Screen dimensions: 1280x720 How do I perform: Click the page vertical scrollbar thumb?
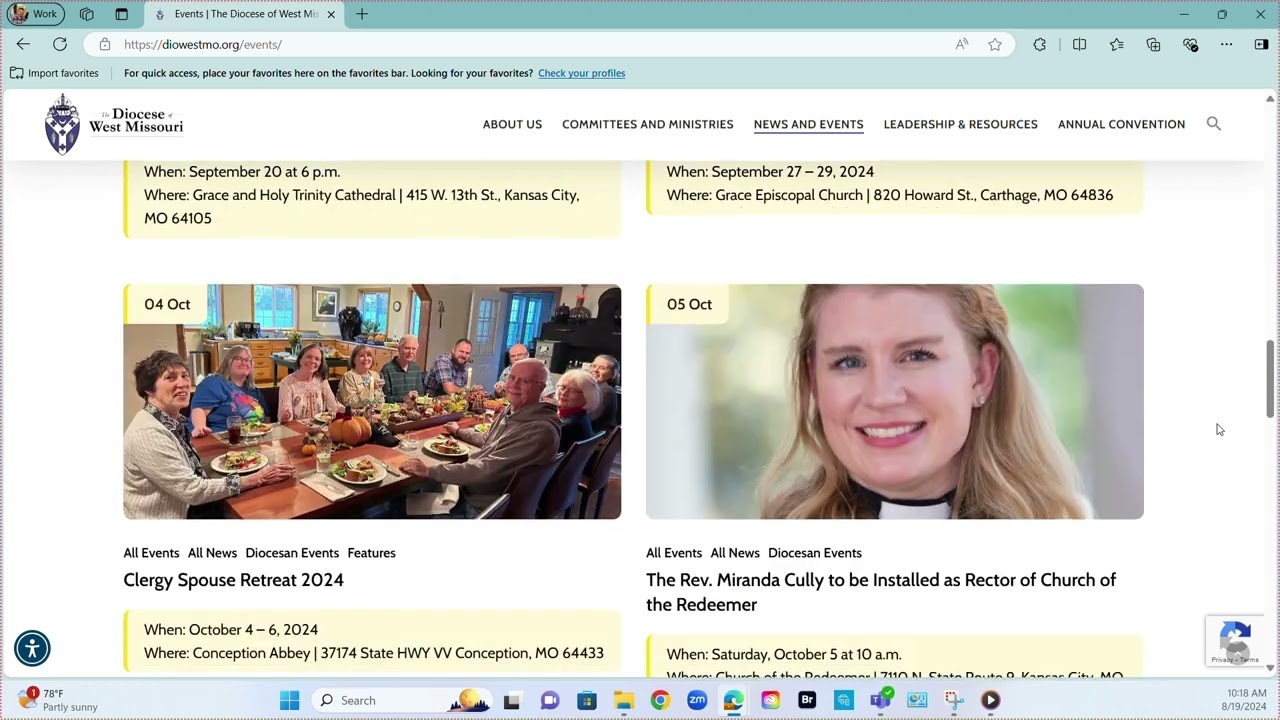point(1270,378)
